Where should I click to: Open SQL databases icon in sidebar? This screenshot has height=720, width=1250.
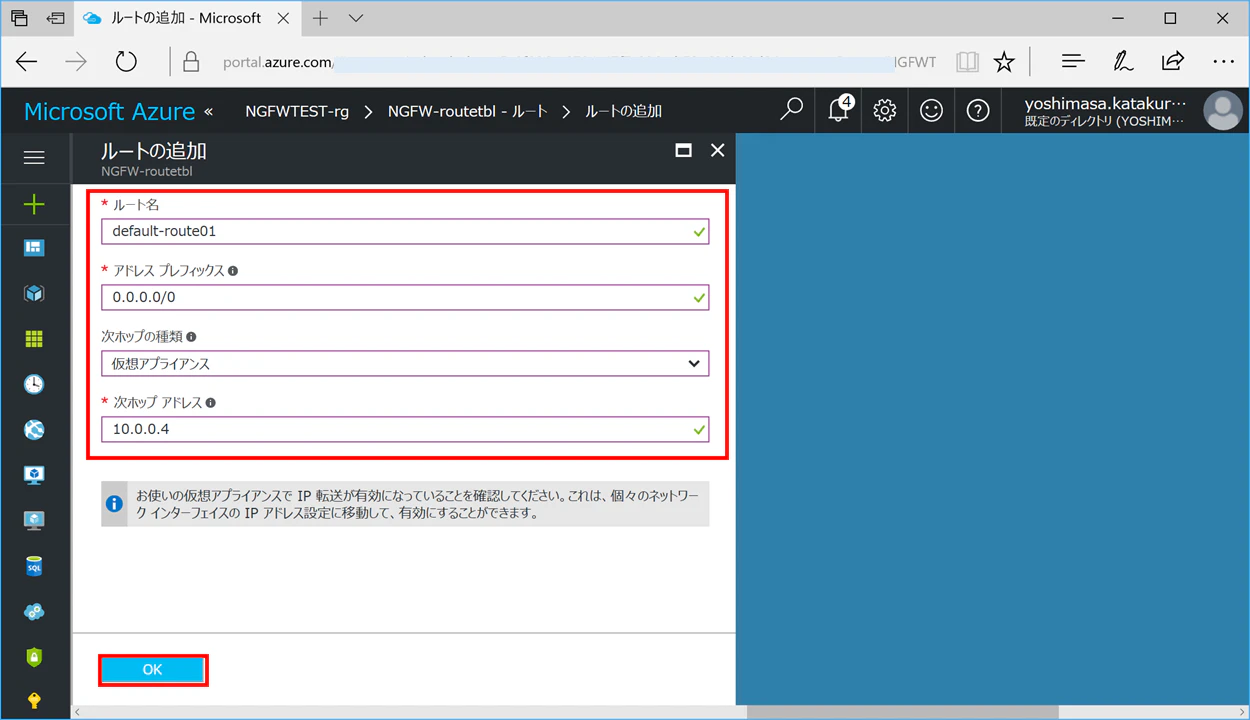coord(34,566)
